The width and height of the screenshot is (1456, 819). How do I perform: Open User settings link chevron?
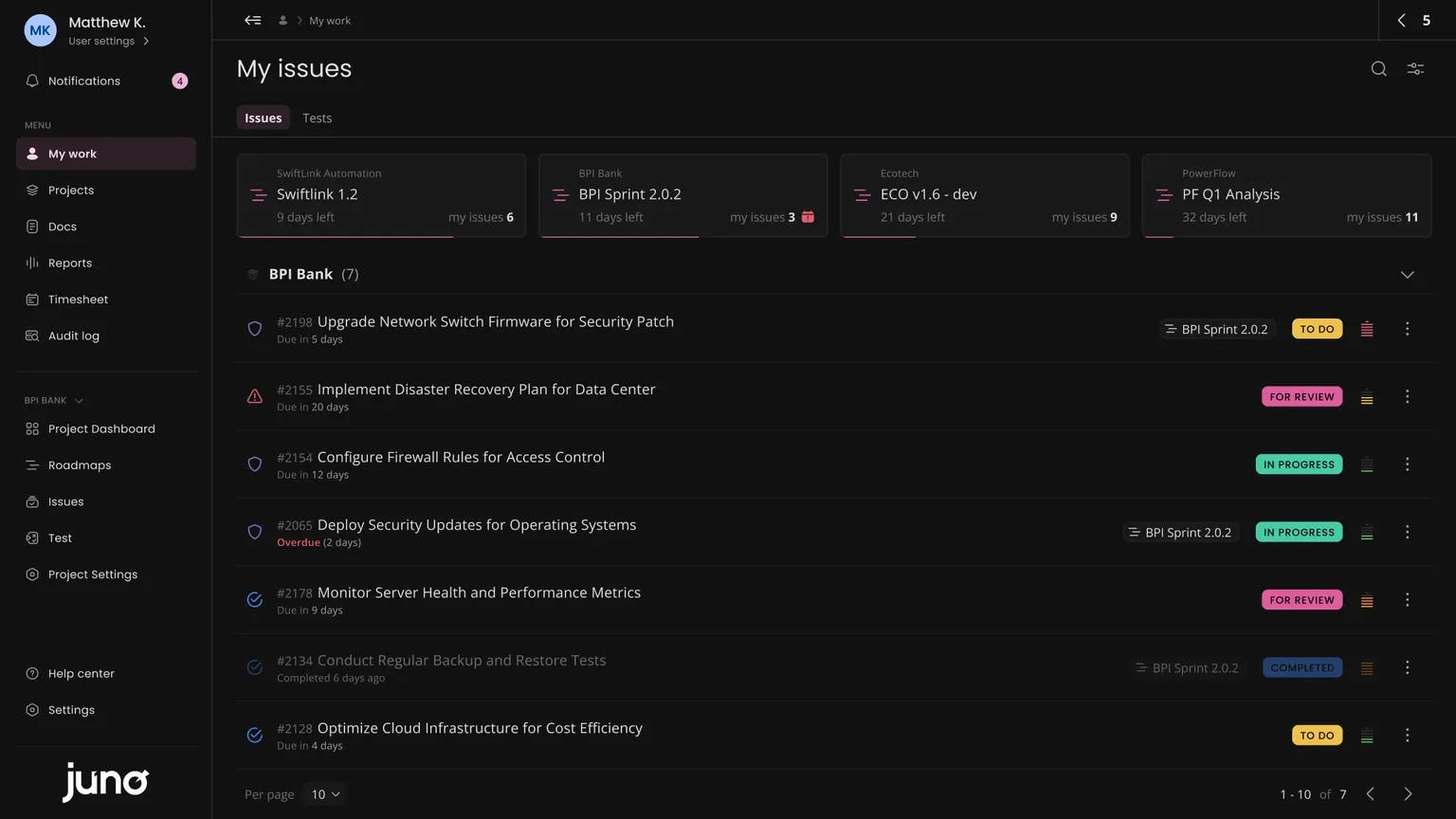[x=146, y=42]
